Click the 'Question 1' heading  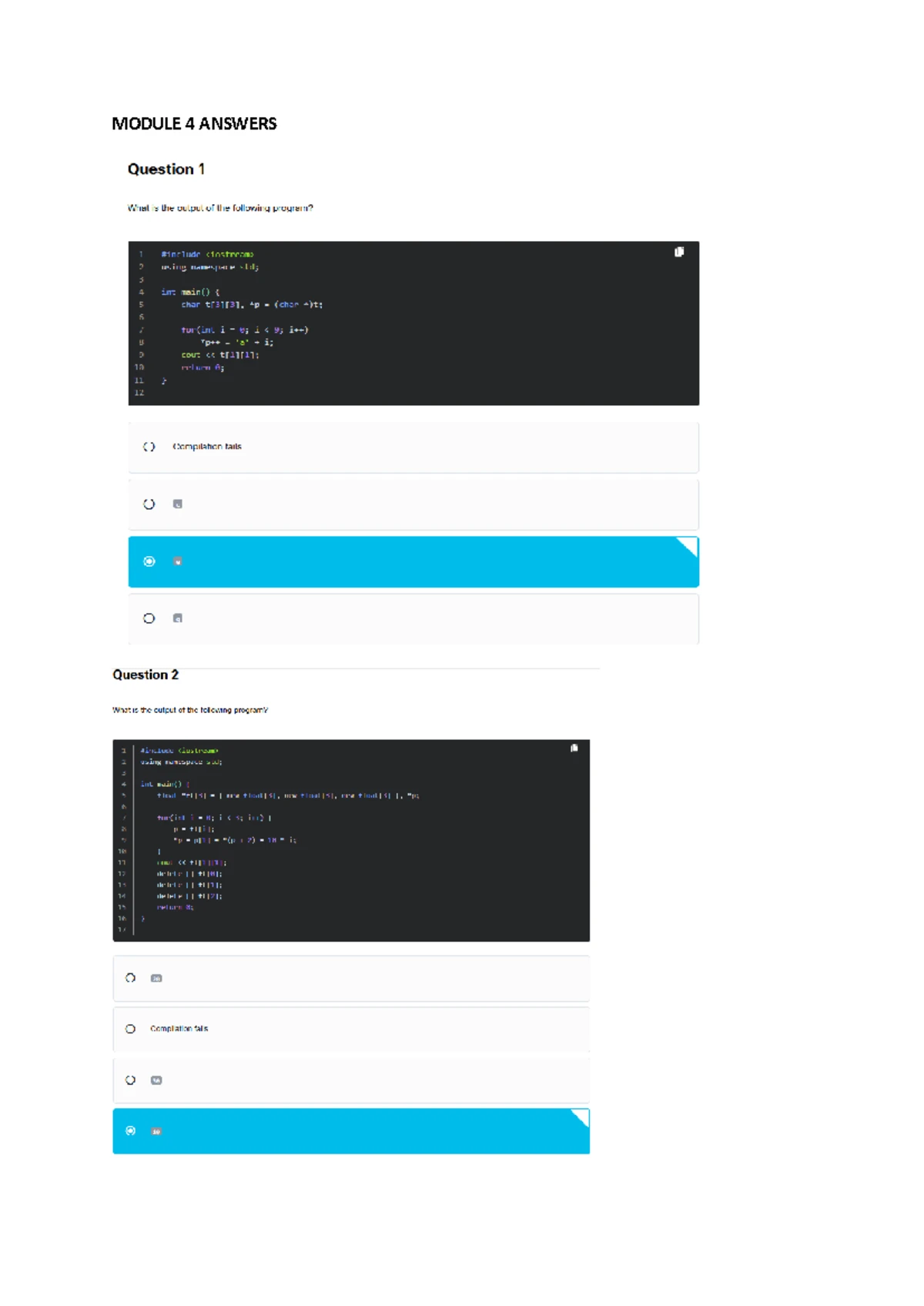point(166,169)
